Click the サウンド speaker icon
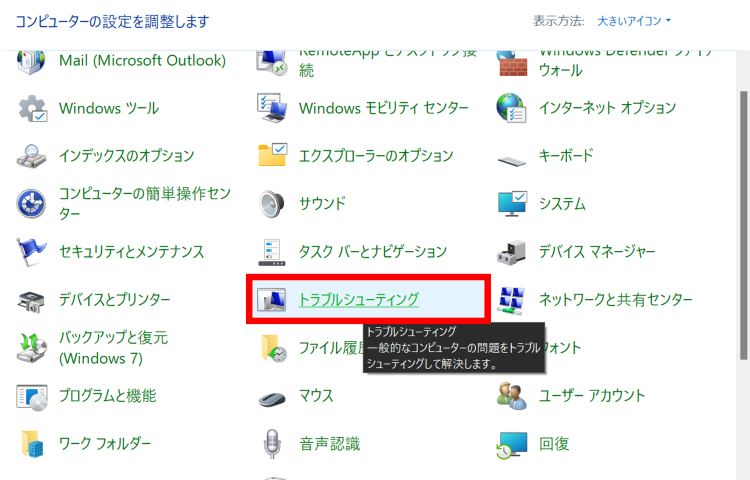The width and height of the screenshot is (750, 480). [x=272, y=204]
